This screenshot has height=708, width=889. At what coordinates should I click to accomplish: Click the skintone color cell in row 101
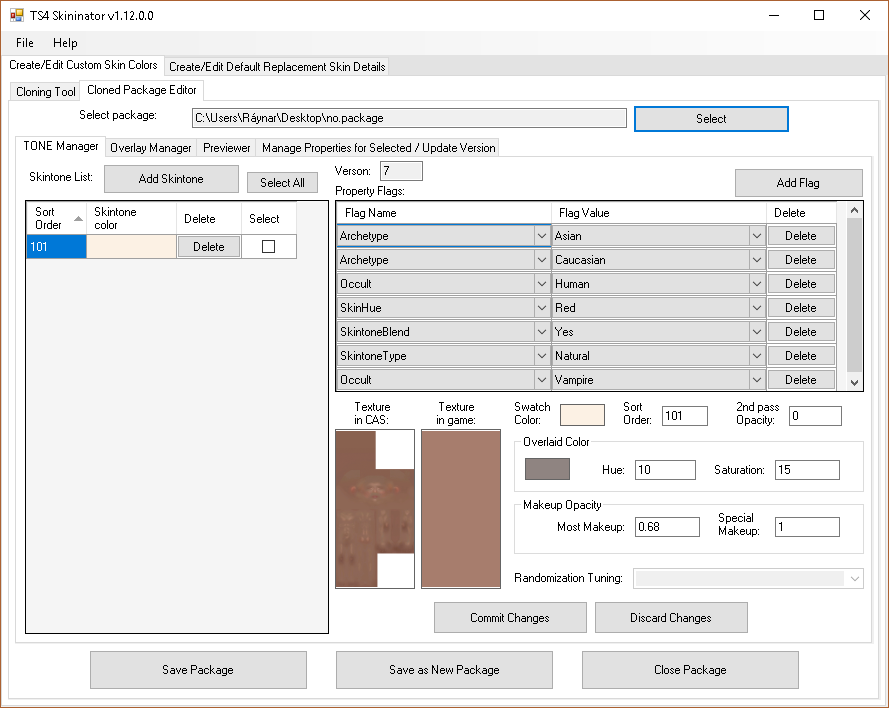click(131, 247)
